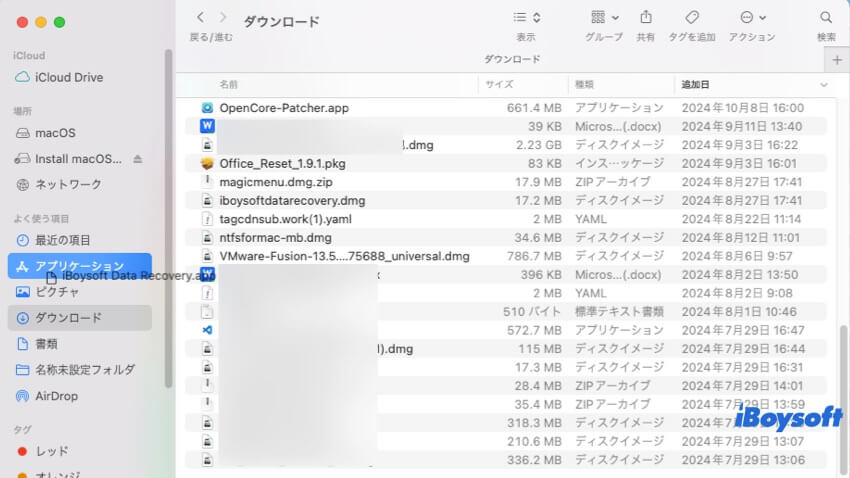Select tagcdnsub.work(1).yaml file
The image size is (850, 478).
click(x=505, y=219)
